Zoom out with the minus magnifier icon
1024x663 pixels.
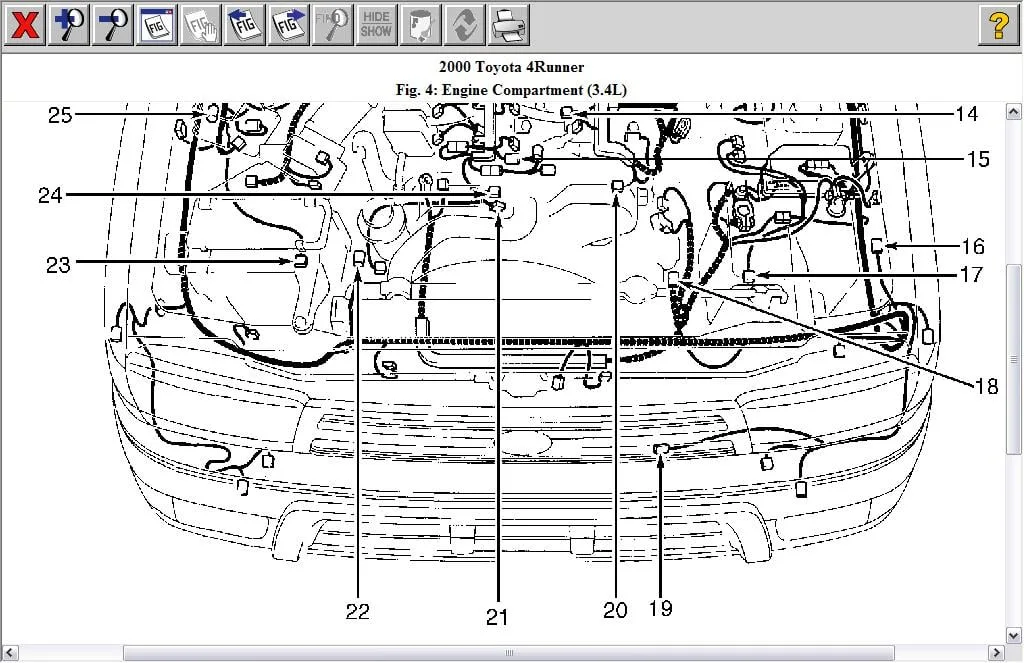tap(112, 25)
